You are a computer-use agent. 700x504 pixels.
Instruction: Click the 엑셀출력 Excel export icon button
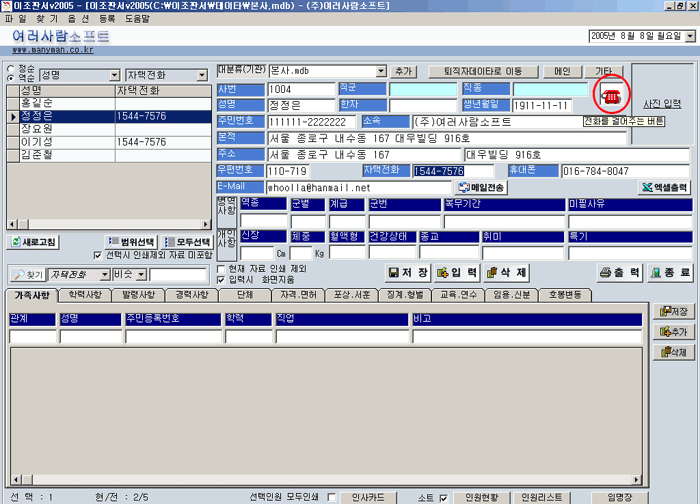click(x=665, y=187)
